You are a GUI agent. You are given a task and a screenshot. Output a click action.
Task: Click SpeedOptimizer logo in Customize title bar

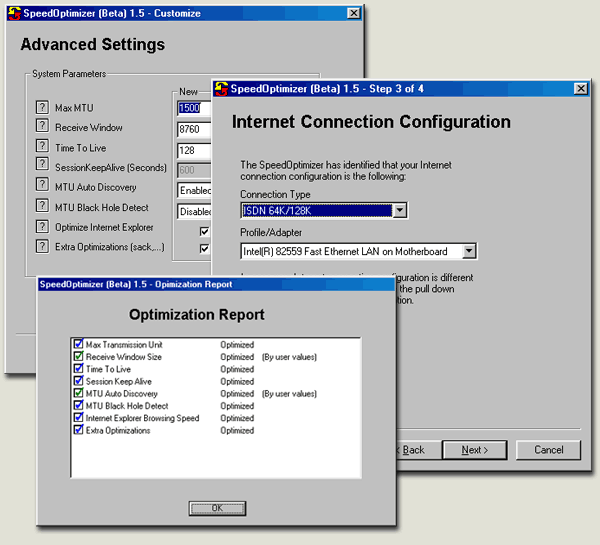(15, 13)
